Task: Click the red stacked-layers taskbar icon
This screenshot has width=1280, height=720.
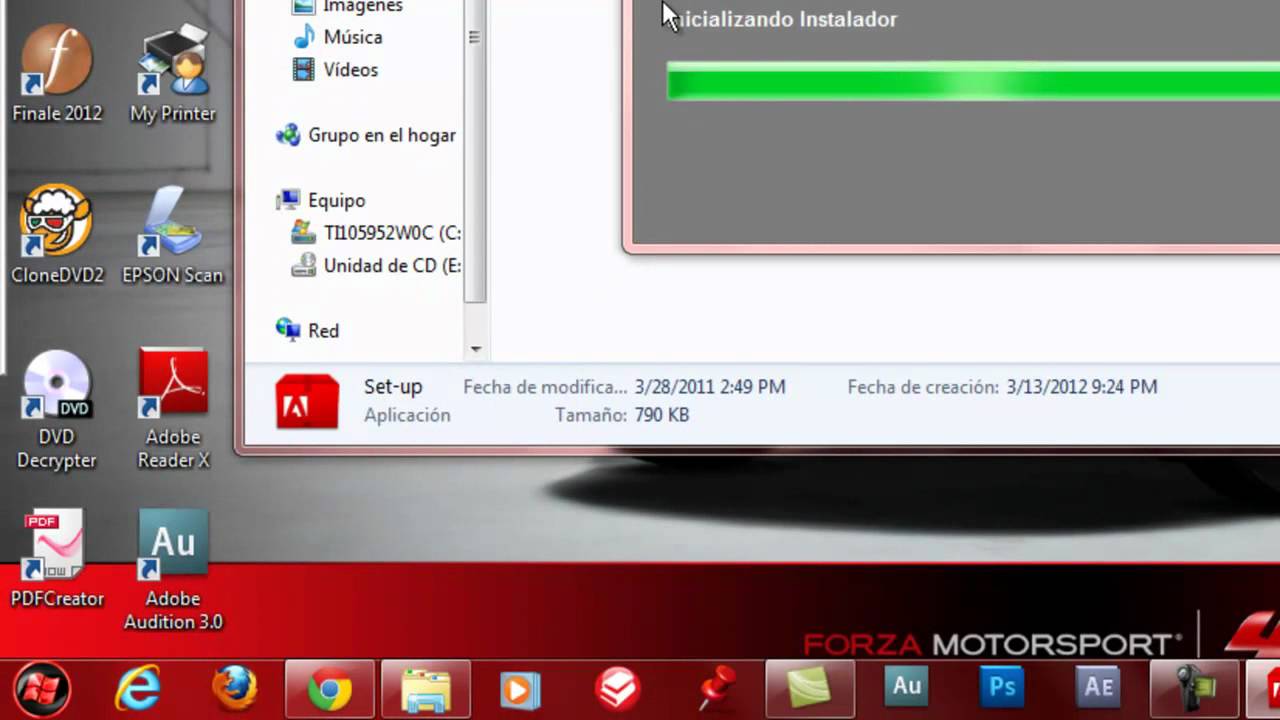Action: [617, 689]
